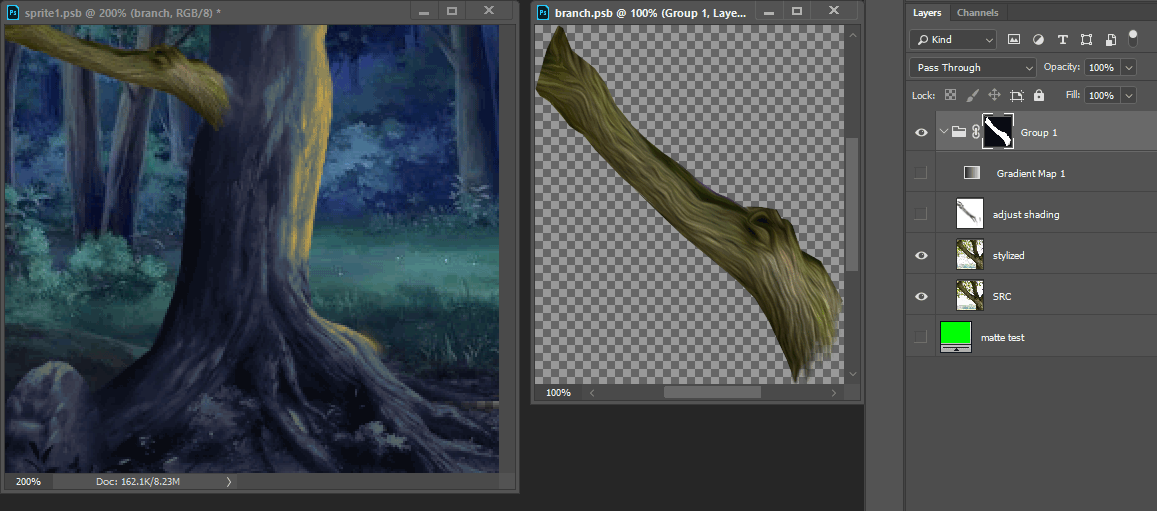Filter layers by adjustment layer type
This screenshot has height=511, width=1157.
tap(1038, 40)
